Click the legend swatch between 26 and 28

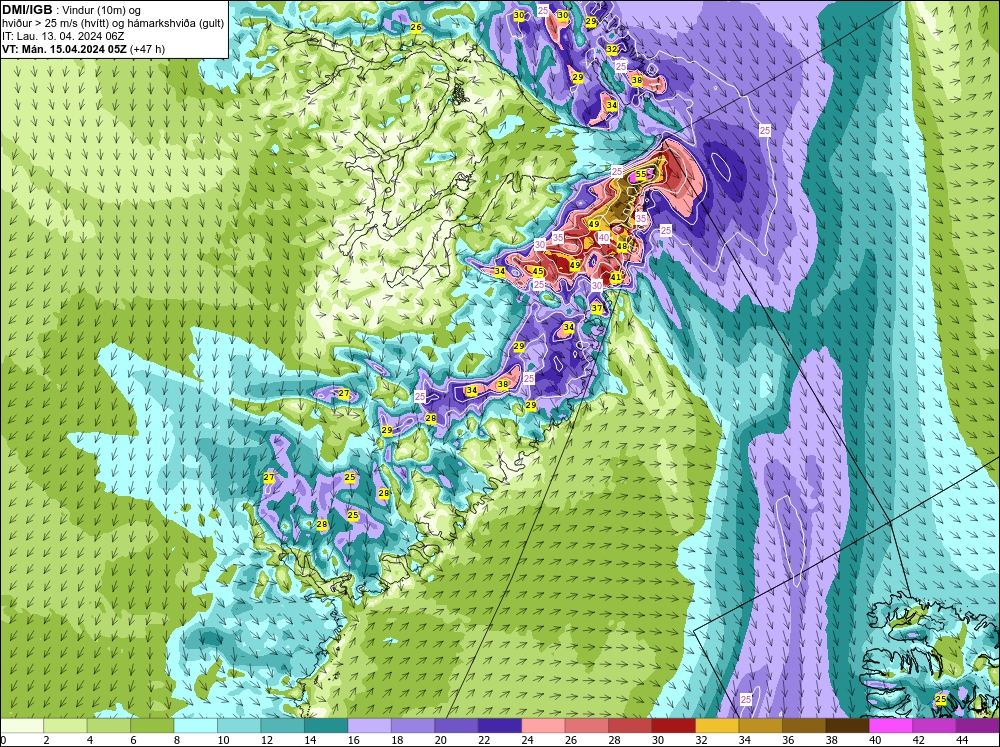[587, 725]
